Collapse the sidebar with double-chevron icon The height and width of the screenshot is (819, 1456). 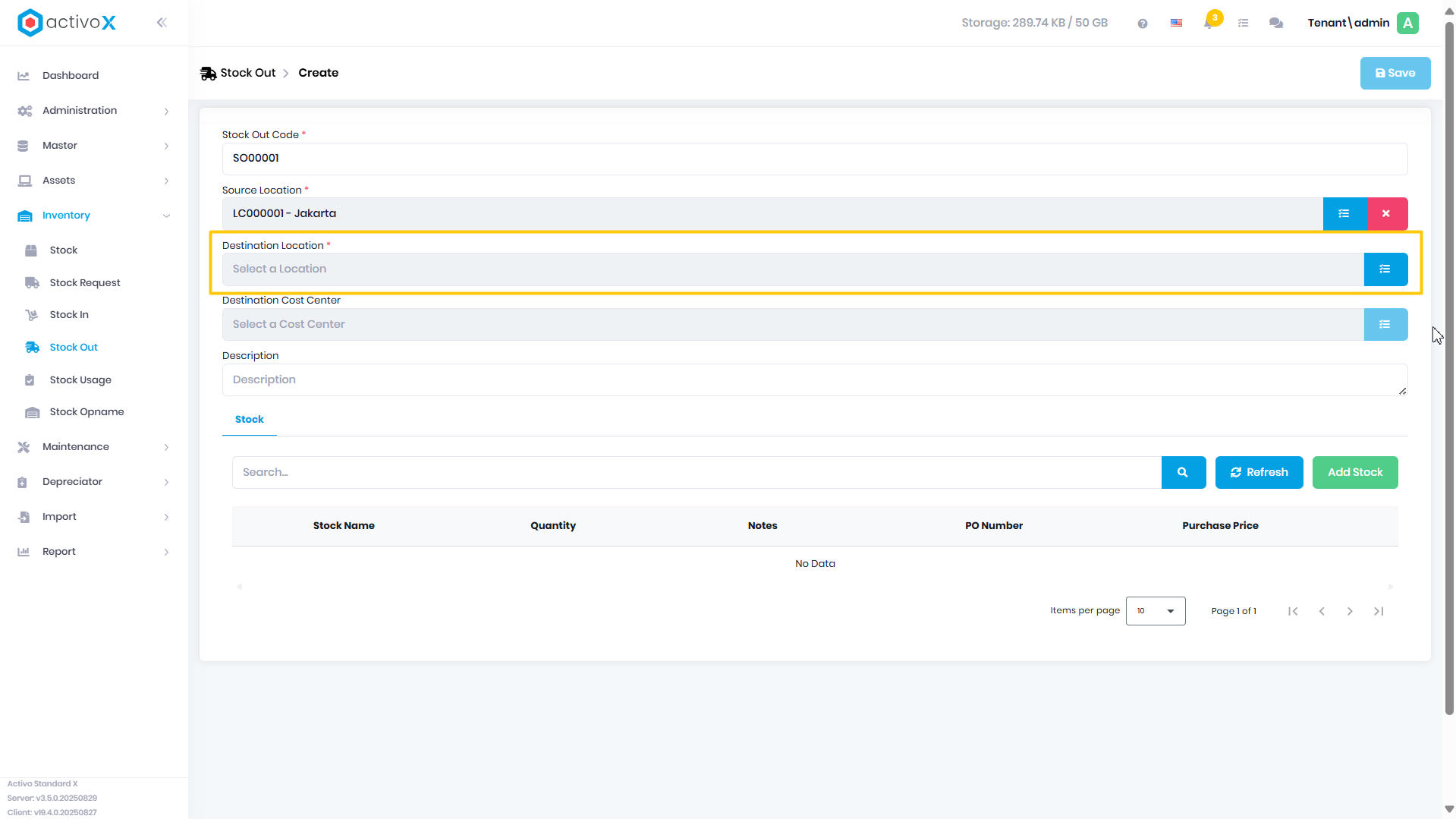click(162, 23)
